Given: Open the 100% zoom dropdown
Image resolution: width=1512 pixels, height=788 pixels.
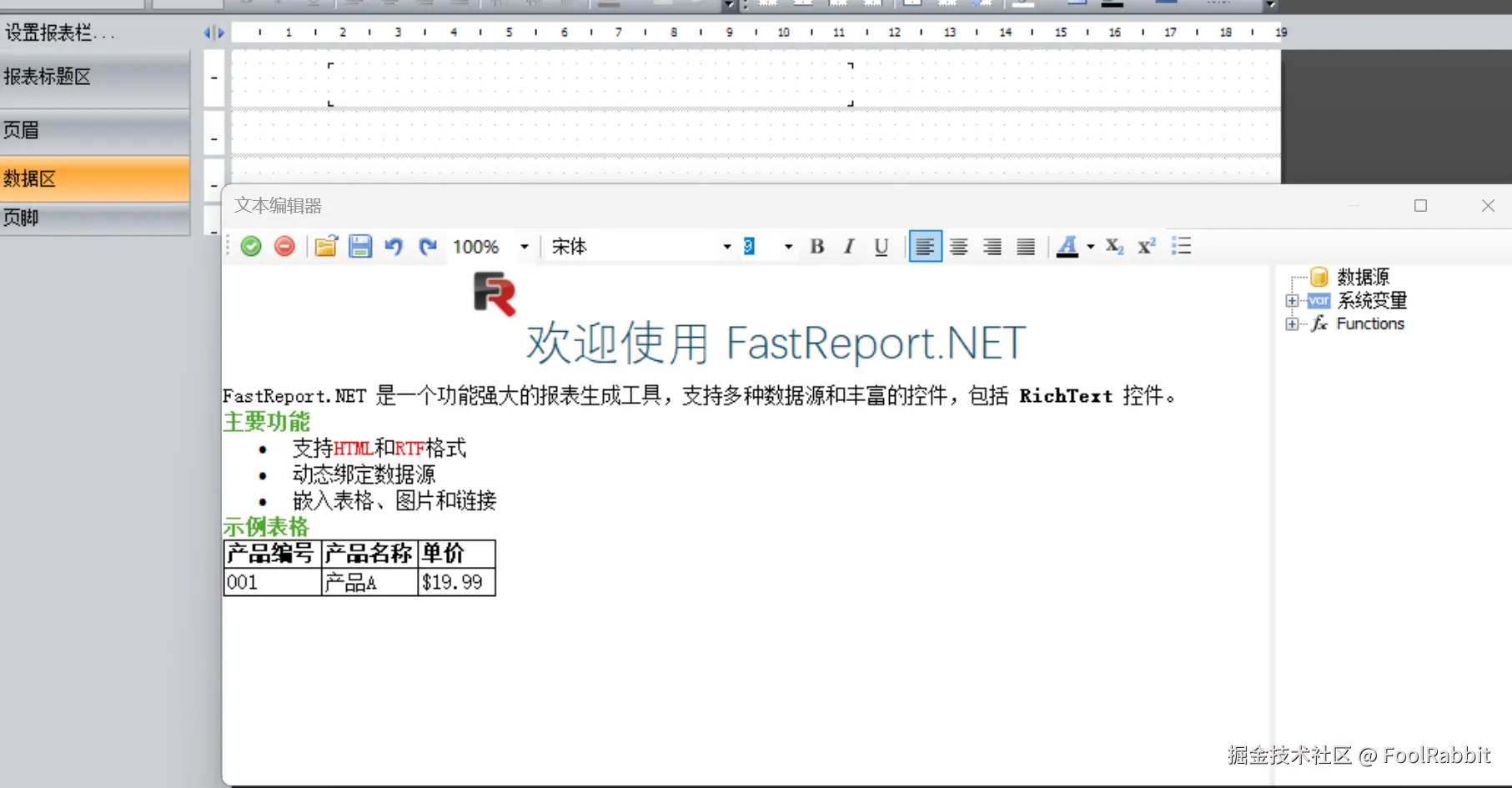Looking at the screenshot, I should (525, 247).
